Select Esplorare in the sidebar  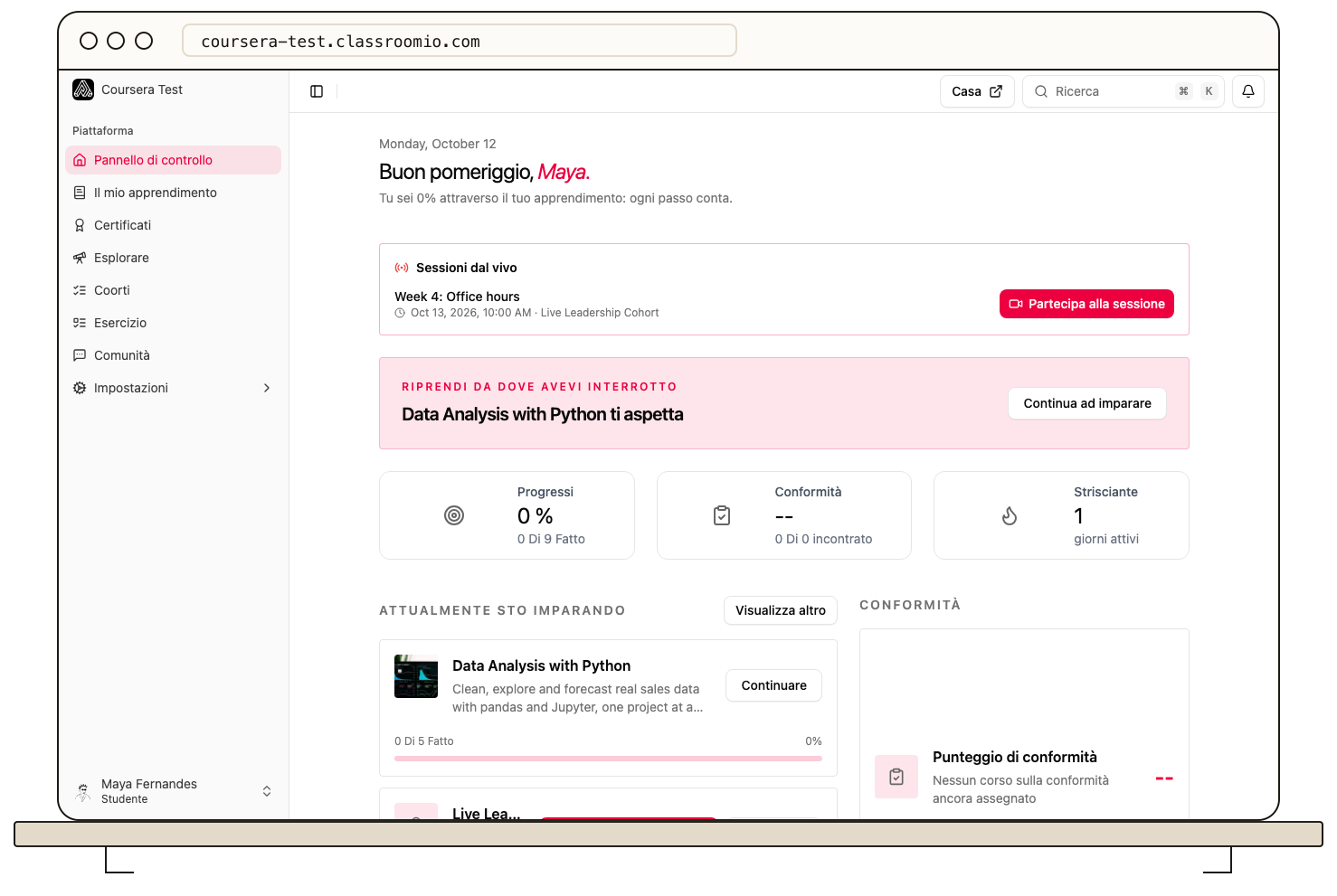point(174,258)
